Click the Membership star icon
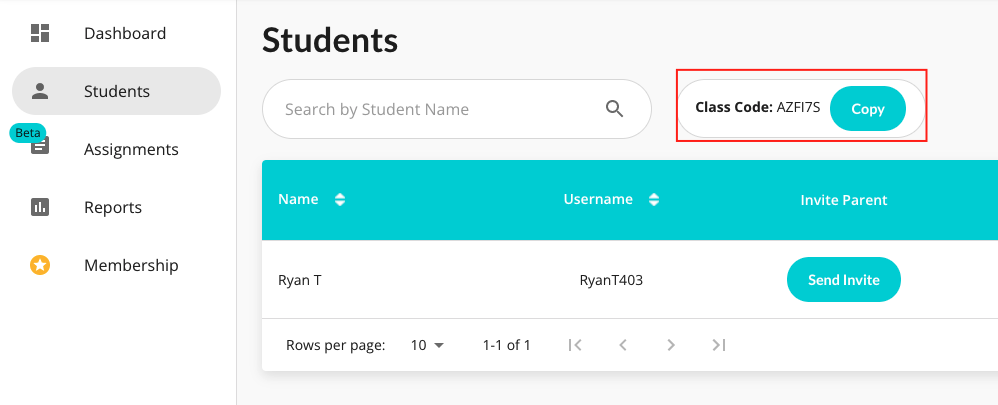Screen dimensions: 998x405 pos(40,265)
